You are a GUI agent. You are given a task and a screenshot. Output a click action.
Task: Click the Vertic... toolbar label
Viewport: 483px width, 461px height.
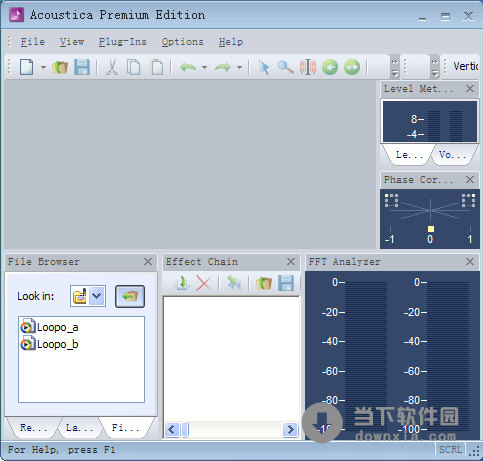click(x=465, y=66)
